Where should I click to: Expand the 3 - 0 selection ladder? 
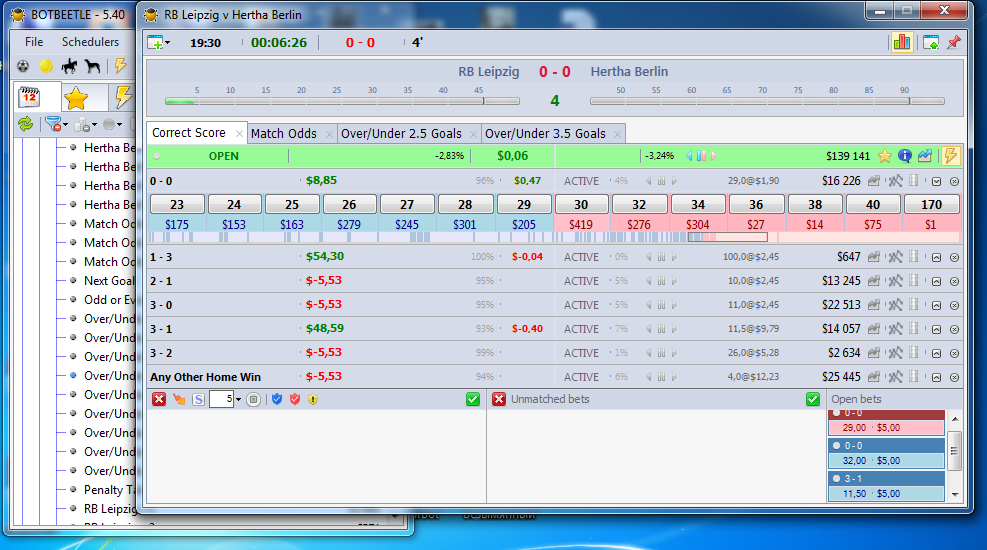click(937, 305)
